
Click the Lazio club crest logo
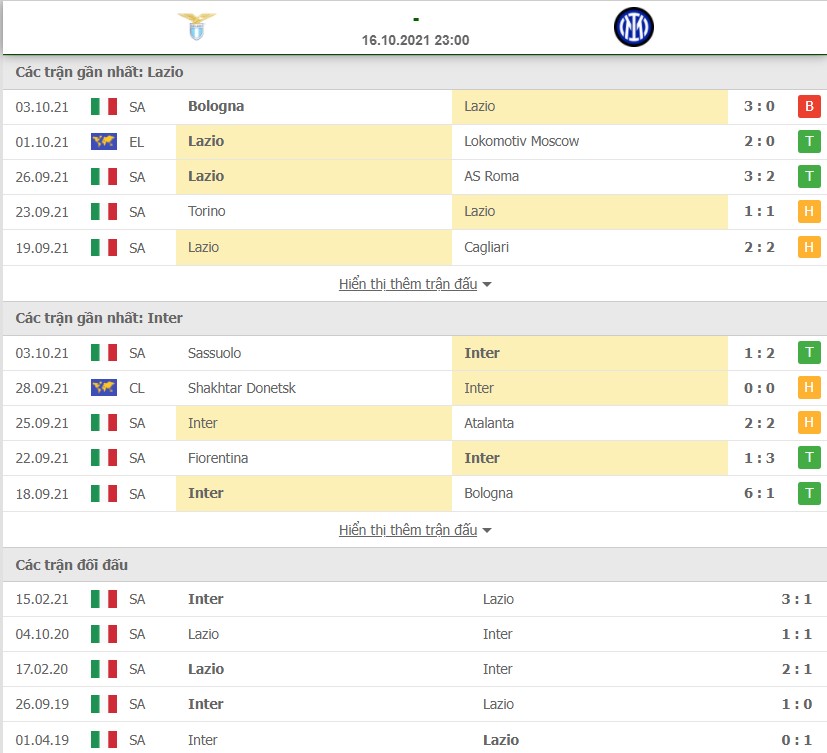tap(196, 26)
